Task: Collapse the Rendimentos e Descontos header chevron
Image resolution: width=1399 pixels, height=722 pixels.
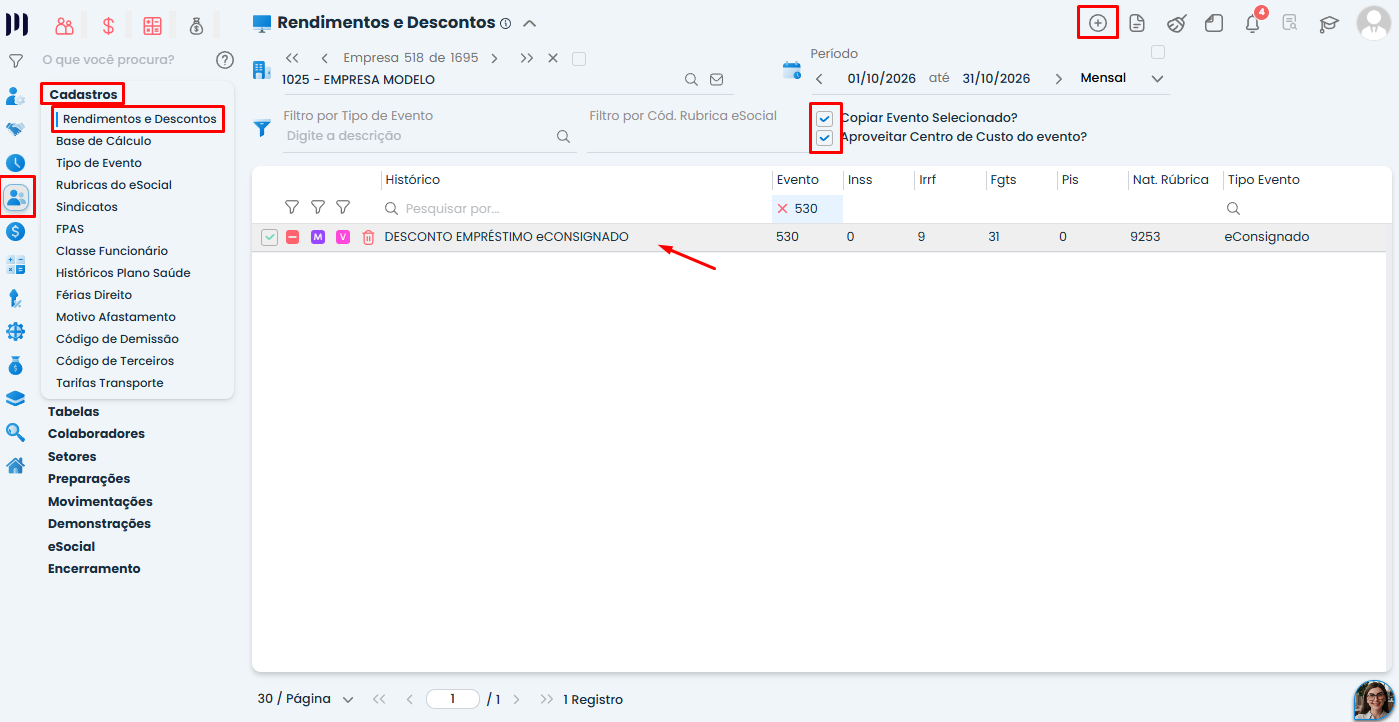Action: point(530,23)
